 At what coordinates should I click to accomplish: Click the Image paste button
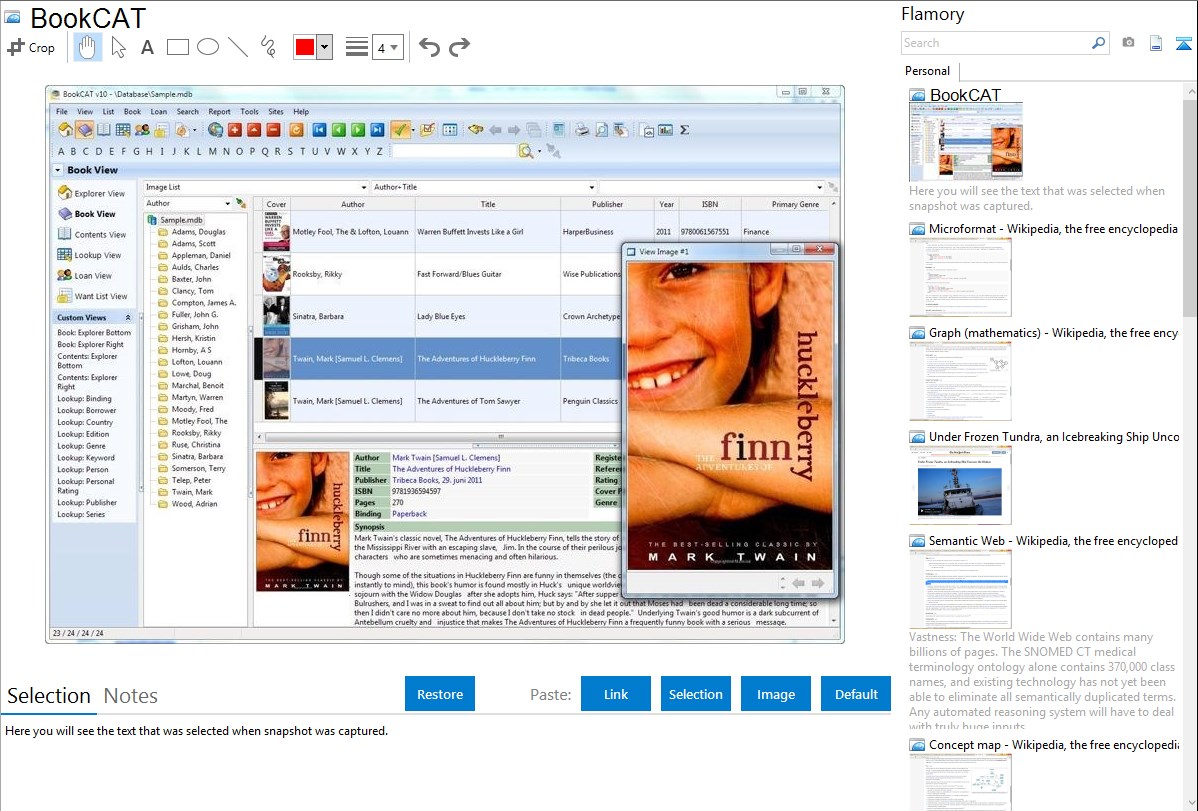tap(775, 694)
